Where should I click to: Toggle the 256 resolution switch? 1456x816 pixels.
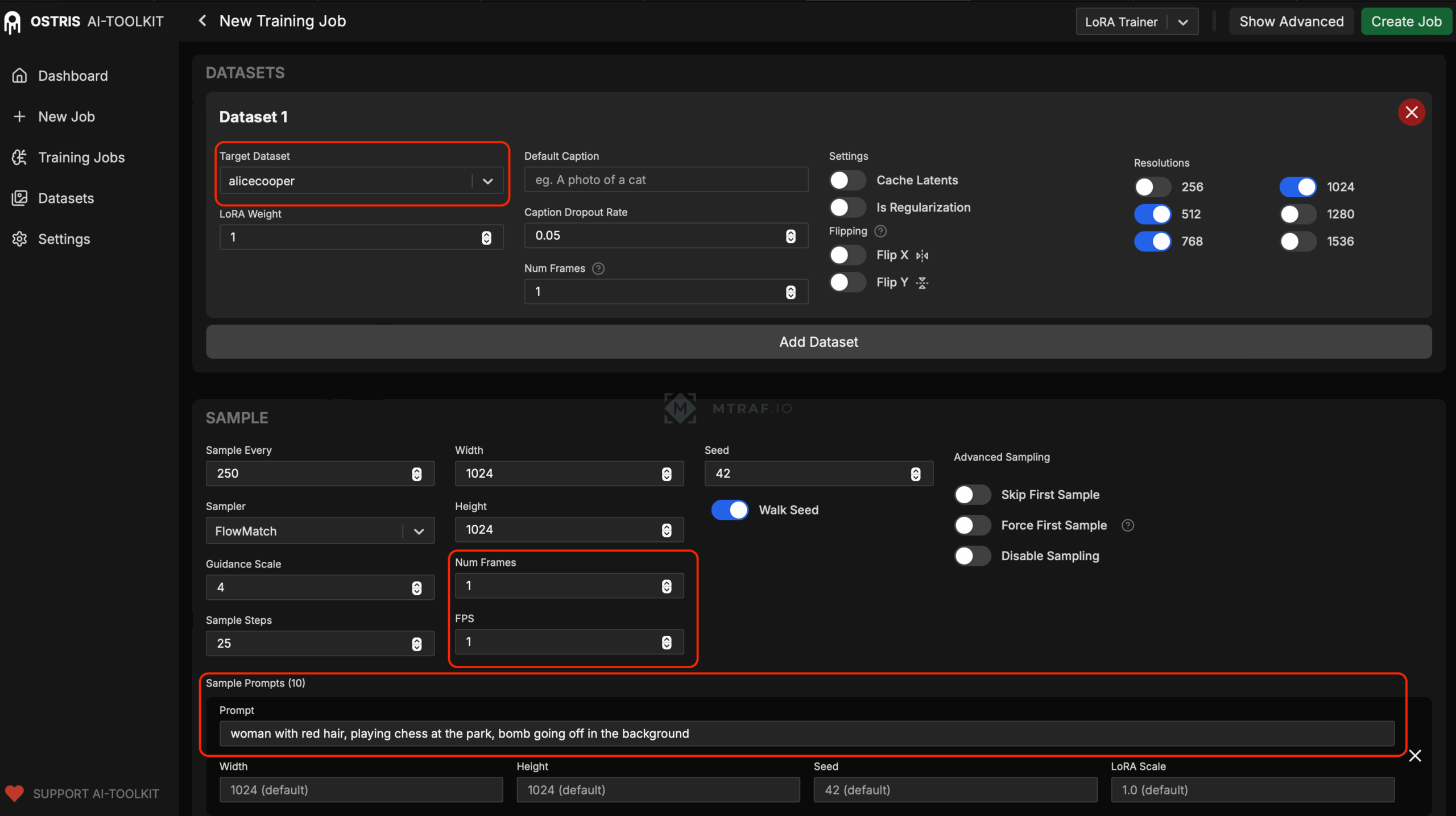click(1152, 187)
